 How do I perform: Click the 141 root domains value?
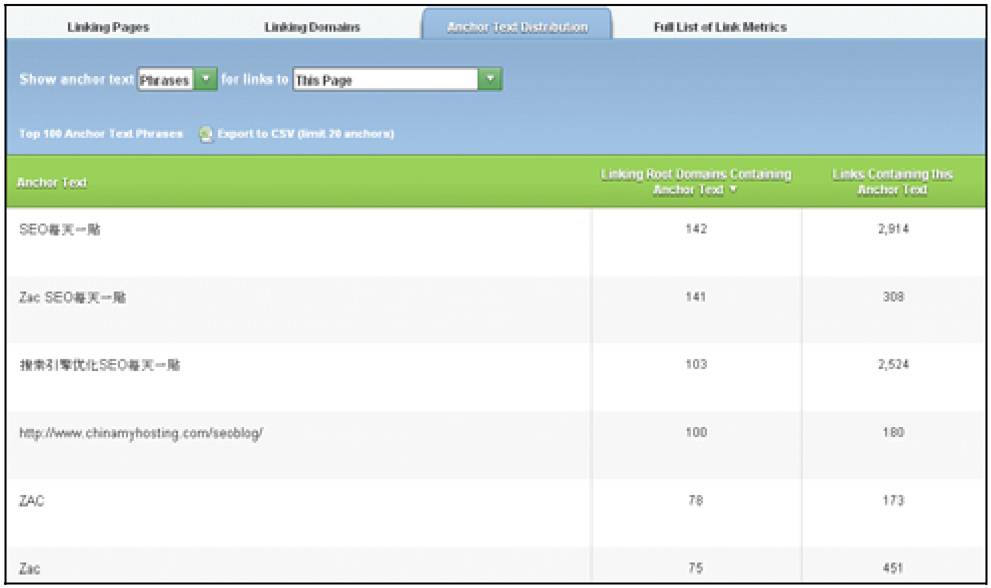pyautogui.click(x=696, y=297)
